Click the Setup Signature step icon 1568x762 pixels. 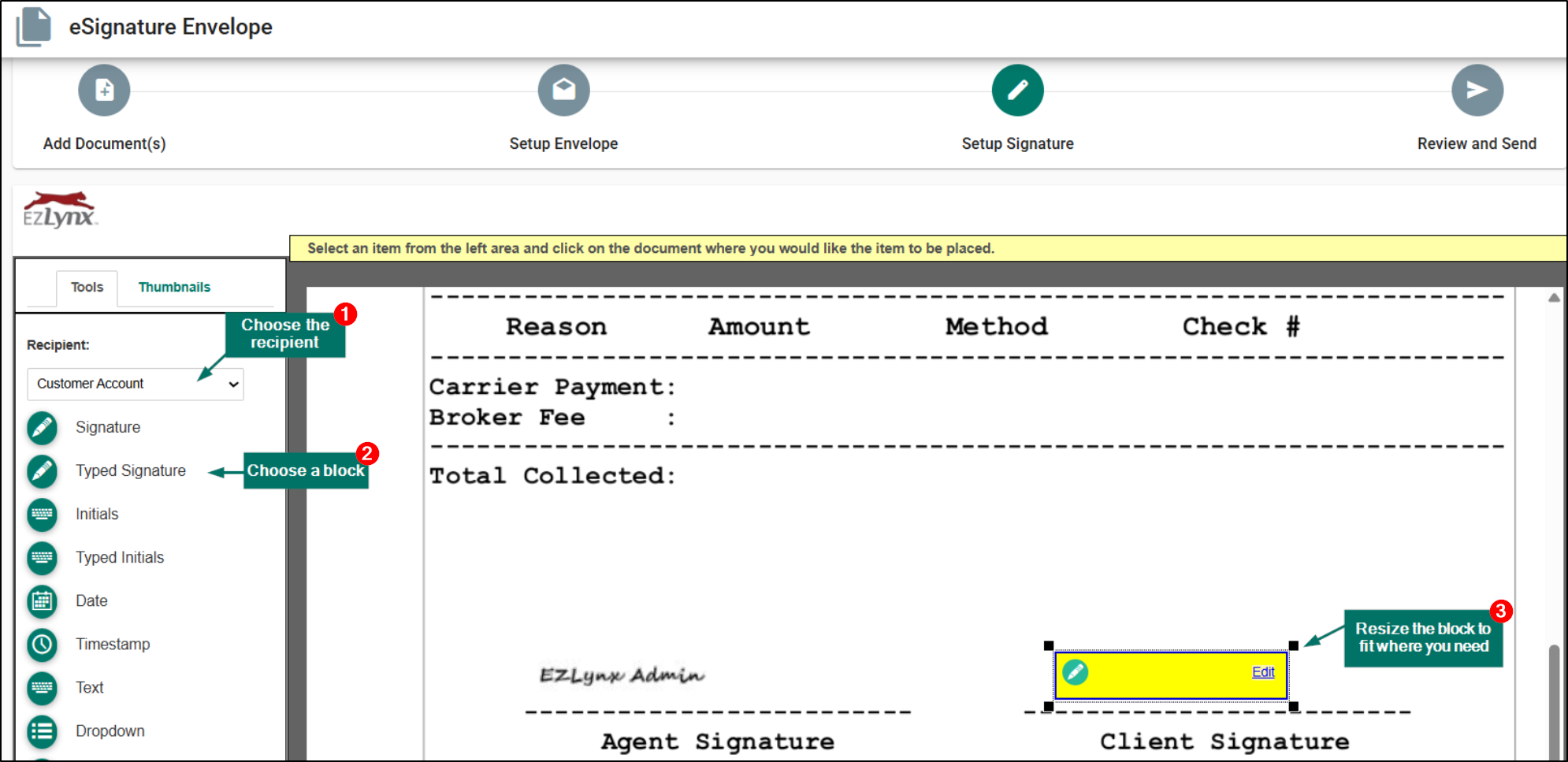point(1017,90)
